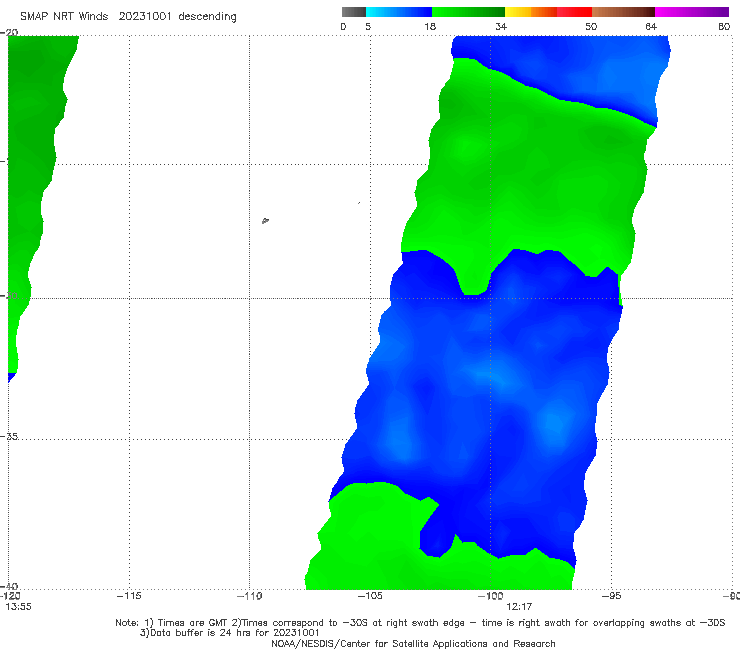This screenshot has width=740, height=650.
Task: Pick the yellow-to-red segment of the color bar
Action: pyautogui.click(x=548, y=12)
